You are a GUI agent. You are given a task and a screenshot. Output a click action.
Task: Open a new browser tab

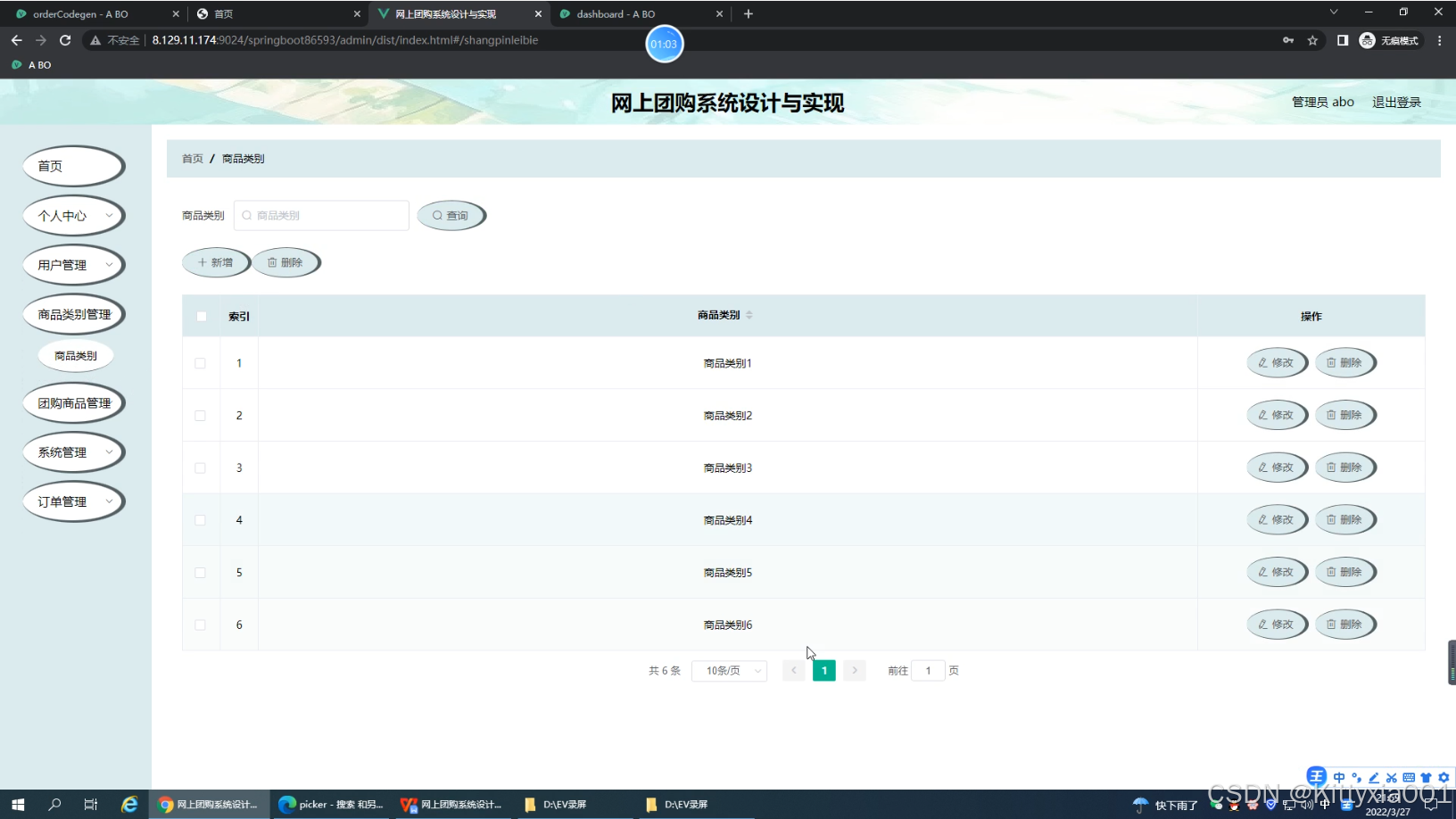click(748, 13)
